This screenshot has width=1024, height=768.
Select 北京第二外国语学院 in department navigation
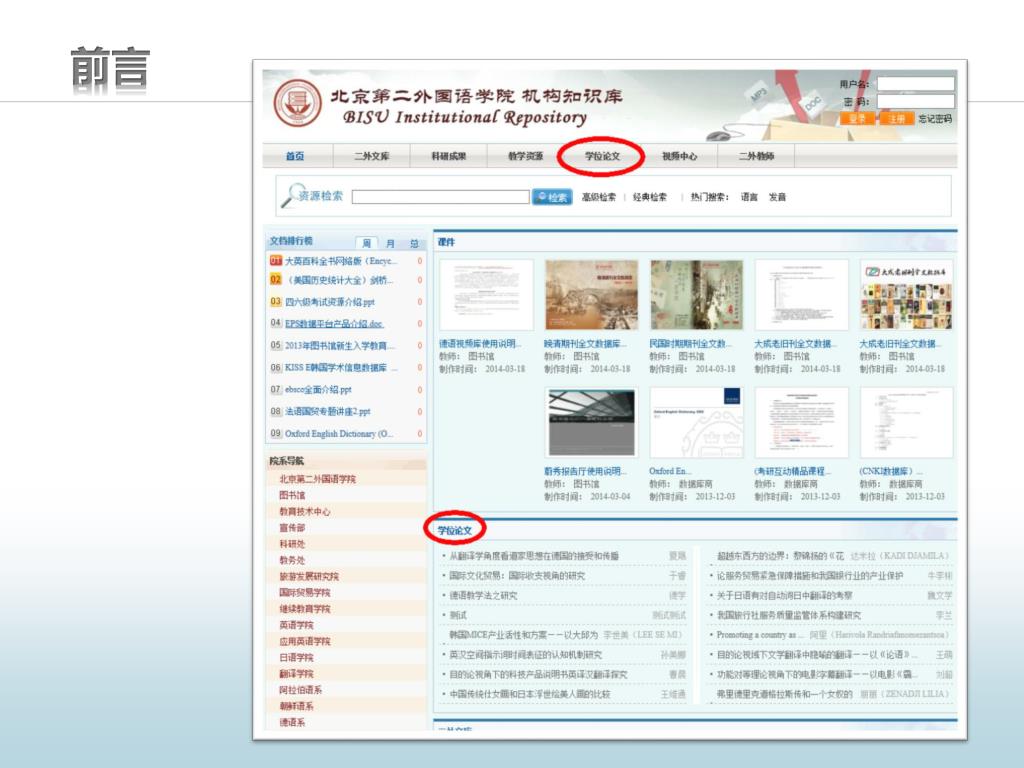click(317, 479)
